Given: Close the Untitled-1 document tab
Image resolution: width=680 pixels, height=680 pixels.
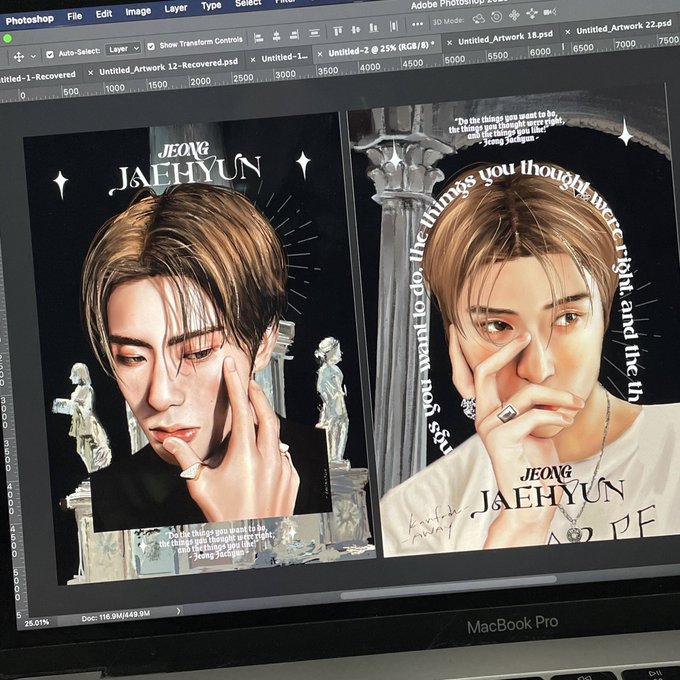Looking at the screenshot, I should pos(253,60).
